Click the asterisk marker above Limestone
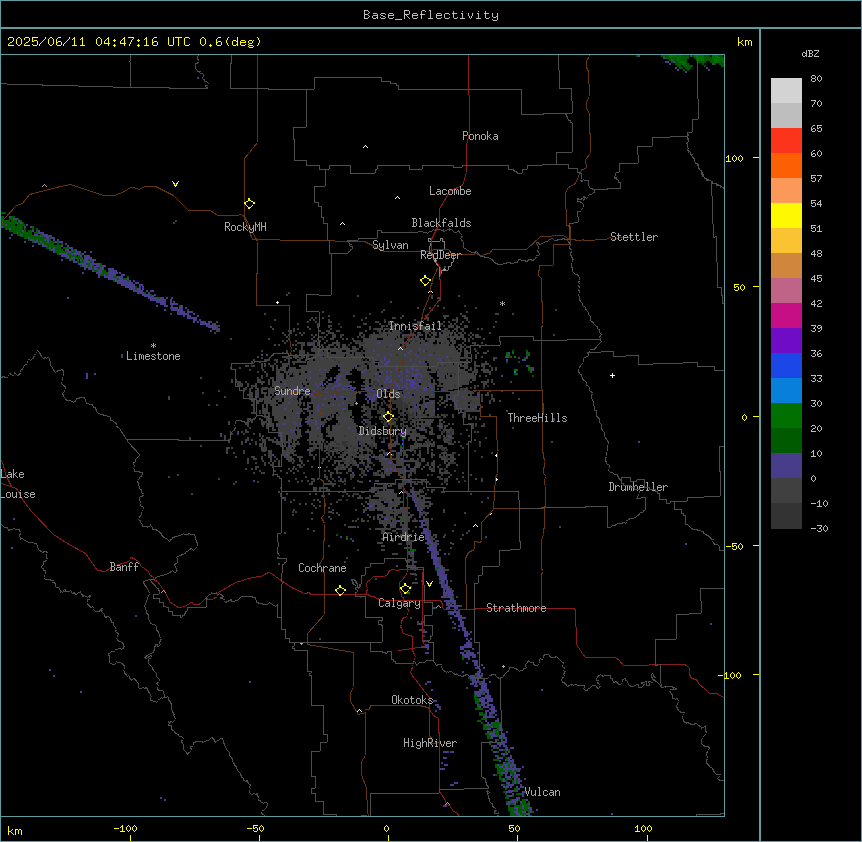Viewport: 862px width, 842px height. pos(153,346)
